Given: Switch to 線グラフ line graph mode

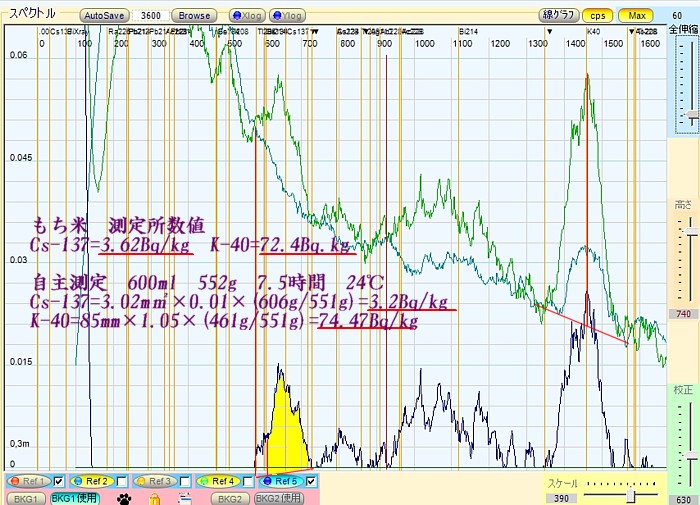Looking at the screenshot, I should [559, 16].
